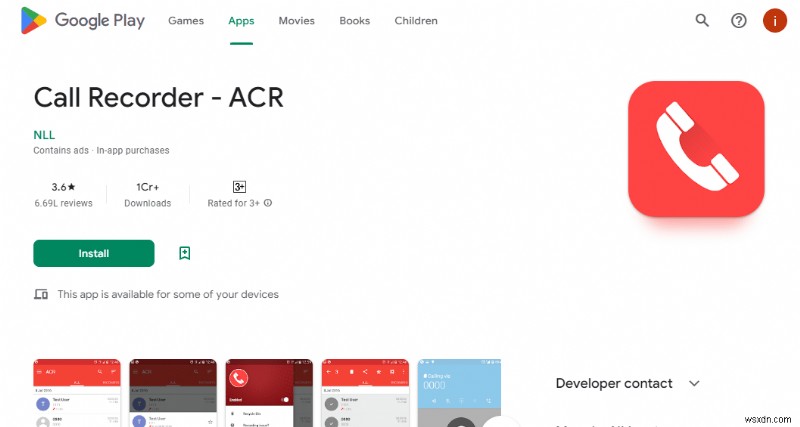800x427 pixels.
Task: Select the Apps tab
Action: tap(241, 21)
